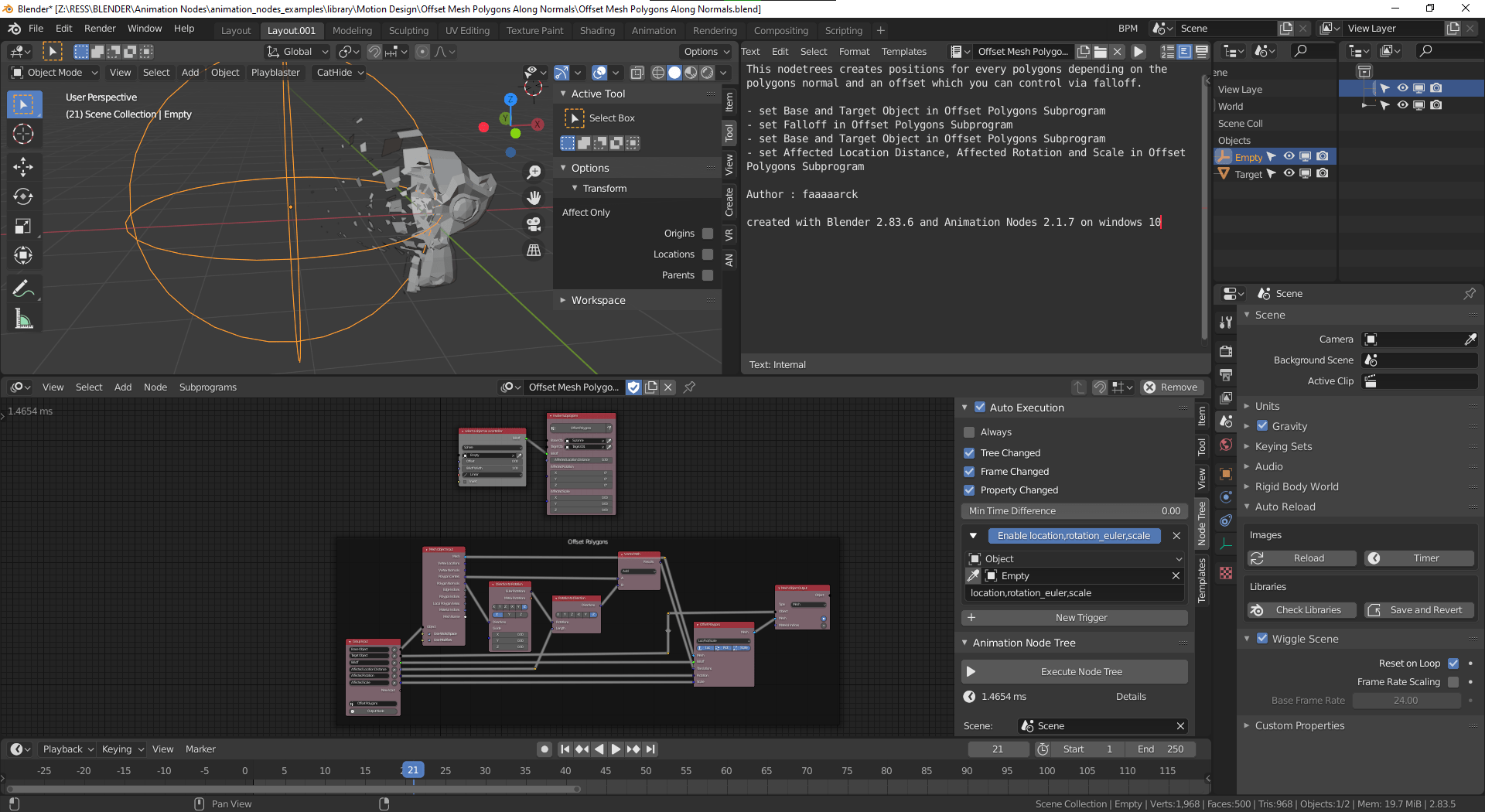Run the script in the Text editor
This screenshot has width=1485, height=812.
click(x=1138, y=51)
